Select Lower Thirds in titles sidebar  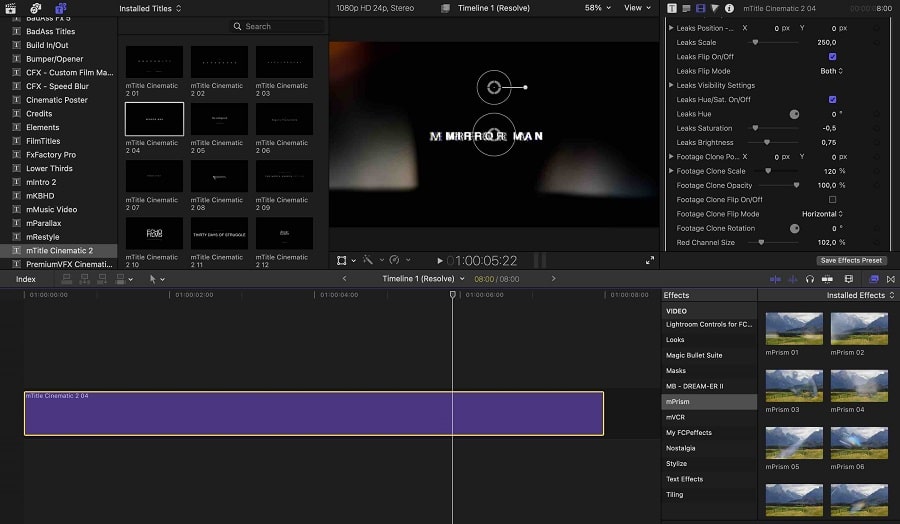click(49, 168)
